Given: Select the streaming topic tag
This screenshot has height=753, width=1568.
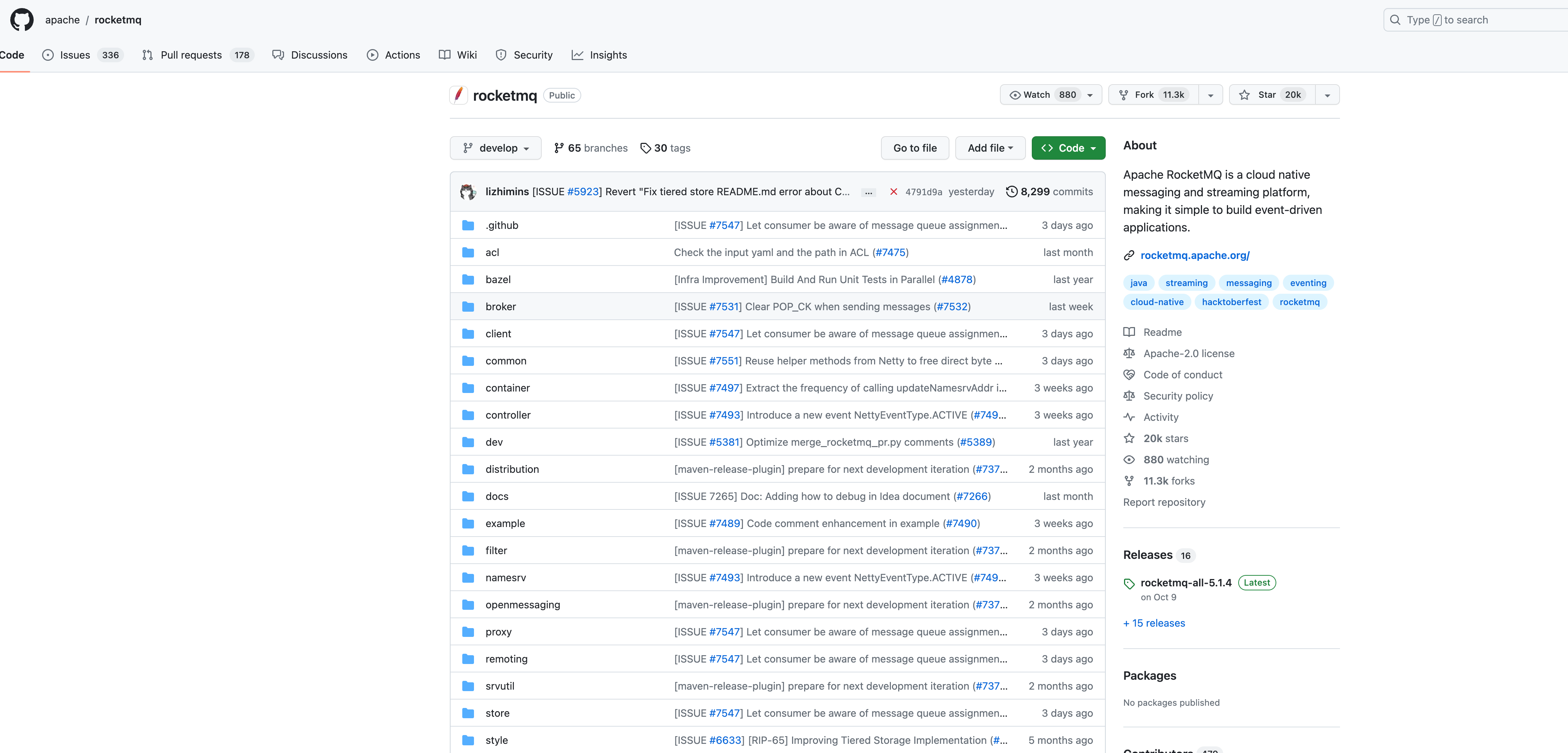Looking at the screenshot, I should click(1186, 283).
